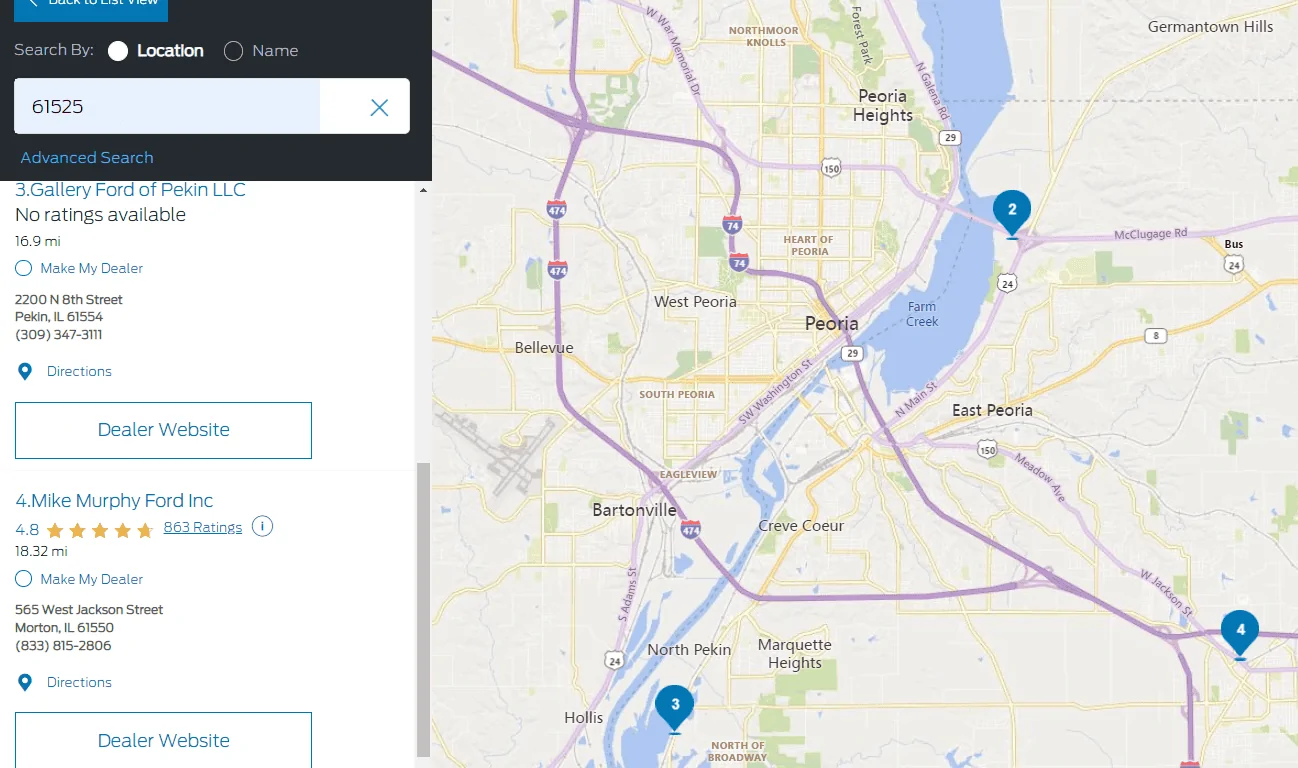Click location pin icon for Mike Murphy directions
The height and width of the screenshot is (768, 1298).
pyautogui.click(x=25, y=683)
